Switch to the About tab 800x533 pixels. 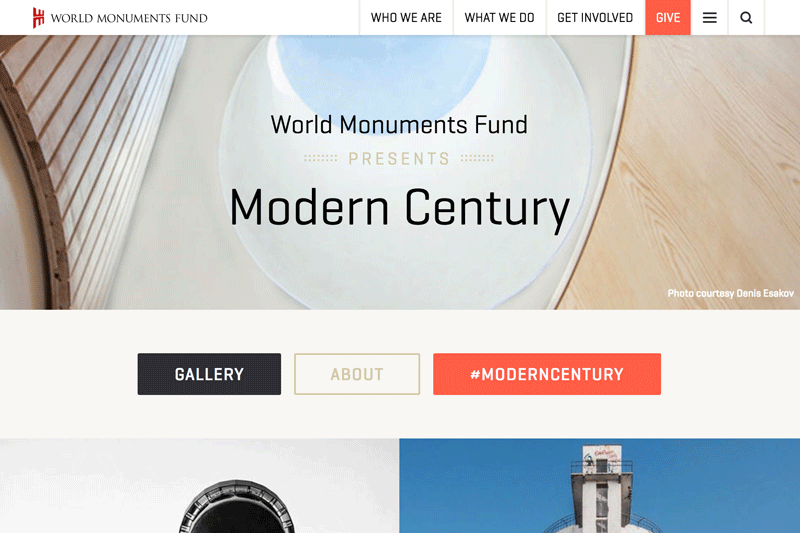357,374
